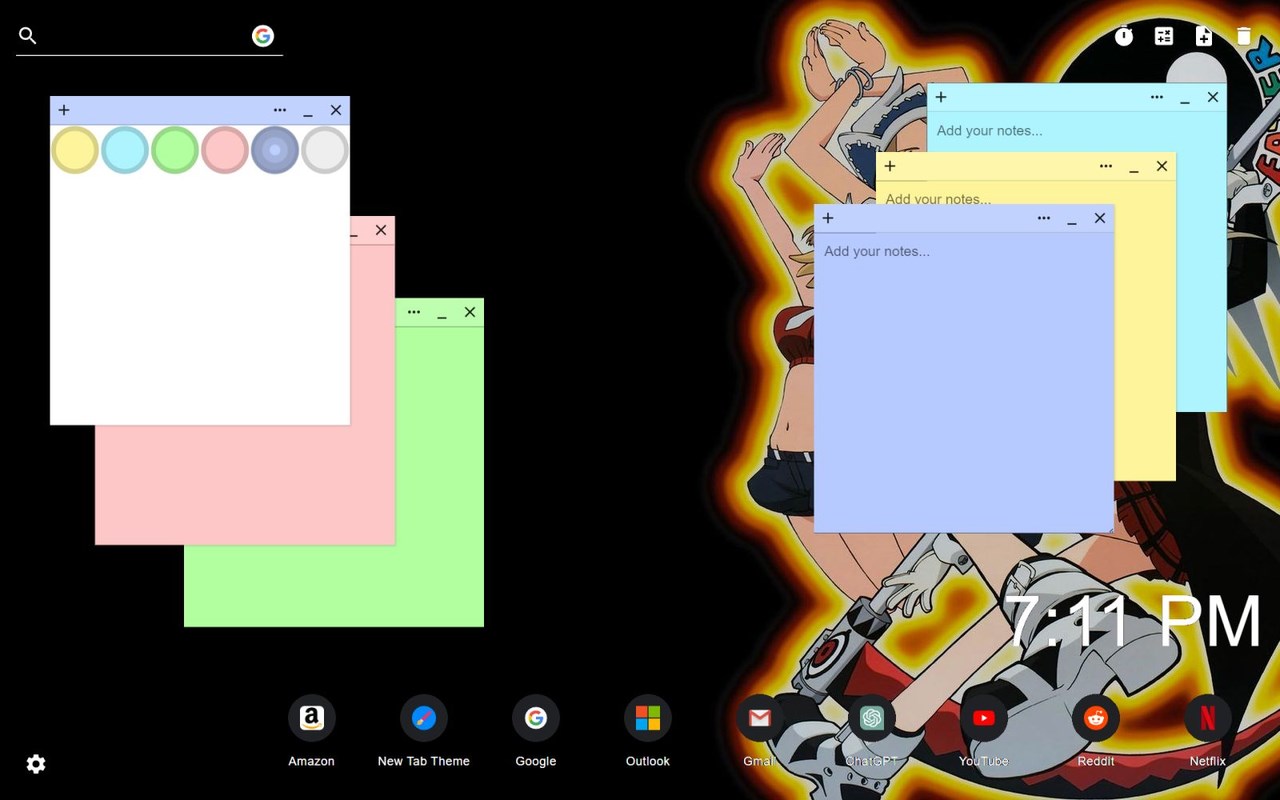Open the ChatGPT shortcut

[x=872, y=718]
